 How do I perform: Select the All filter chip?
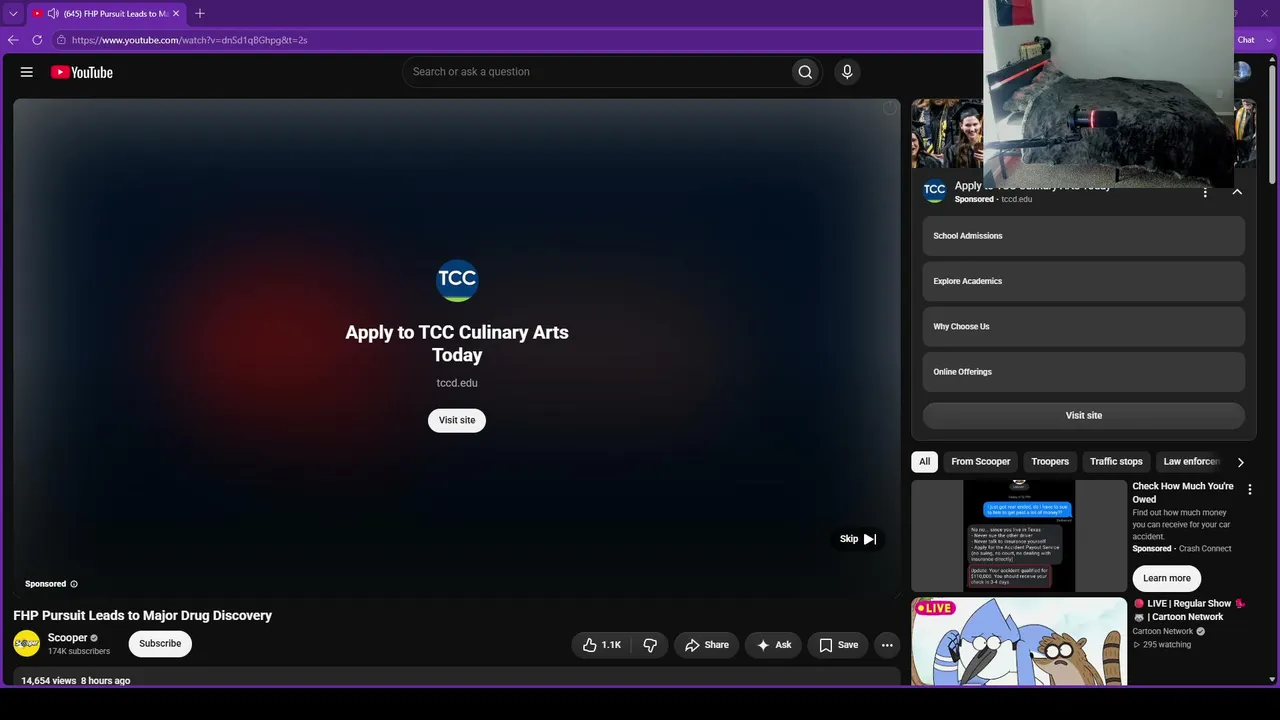click(924, 462)
